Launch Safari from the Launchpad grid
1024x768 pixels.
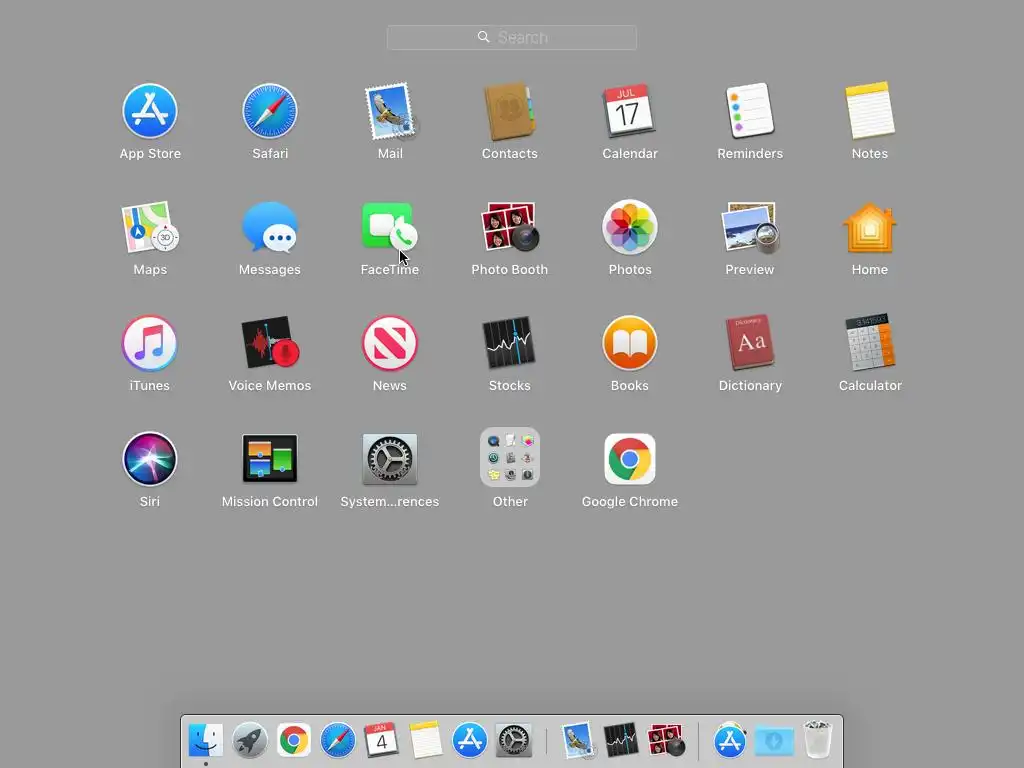270,111
